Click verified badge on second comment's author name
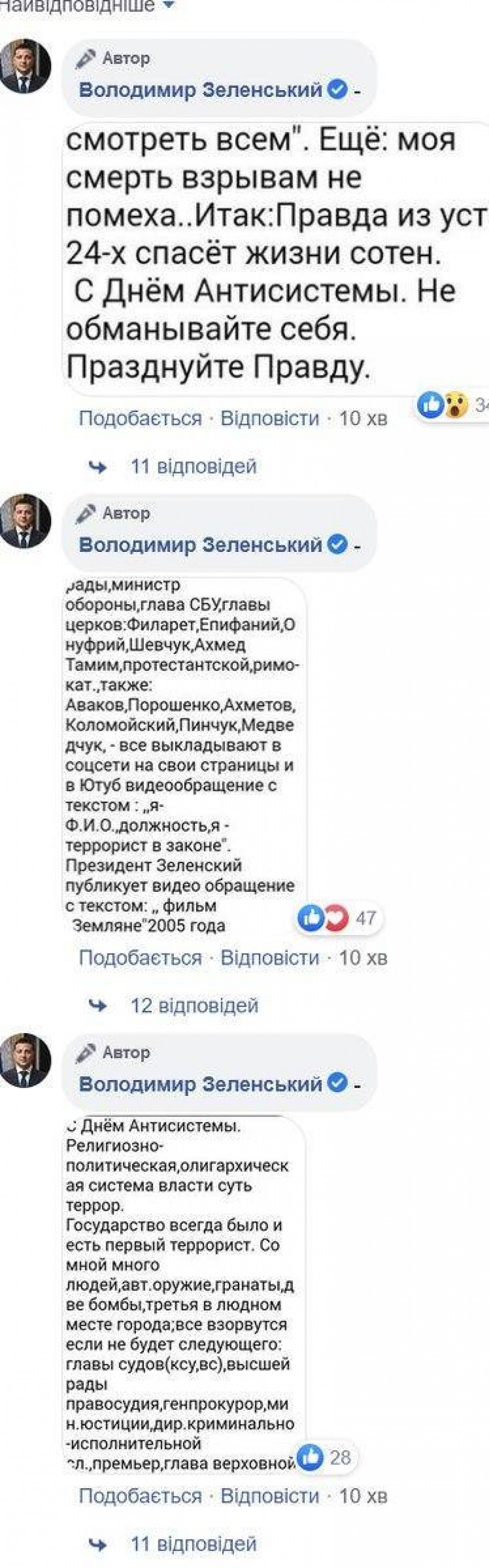The width and height of the screenshot is (489, 1568). pos(337,544)
